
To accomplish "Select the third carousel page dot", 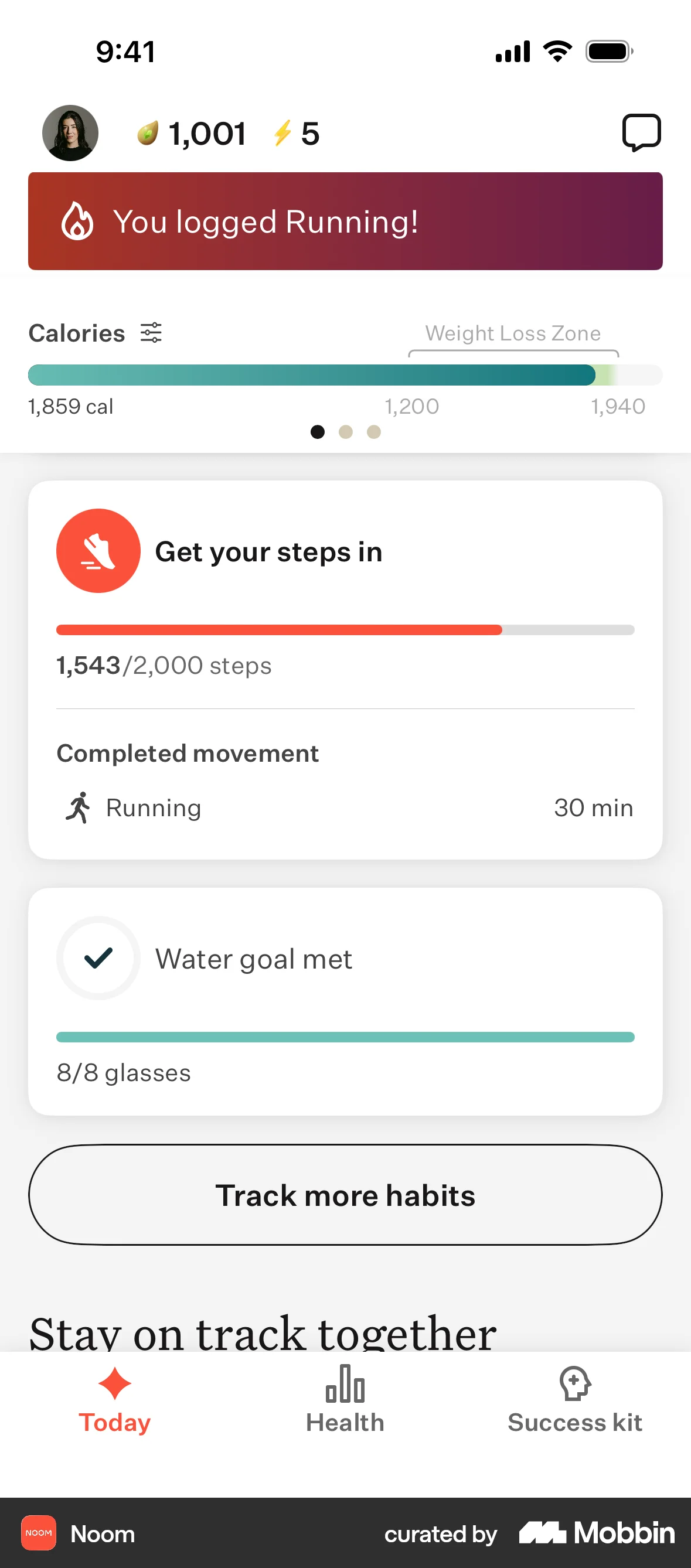I will [x=374, y=432].
